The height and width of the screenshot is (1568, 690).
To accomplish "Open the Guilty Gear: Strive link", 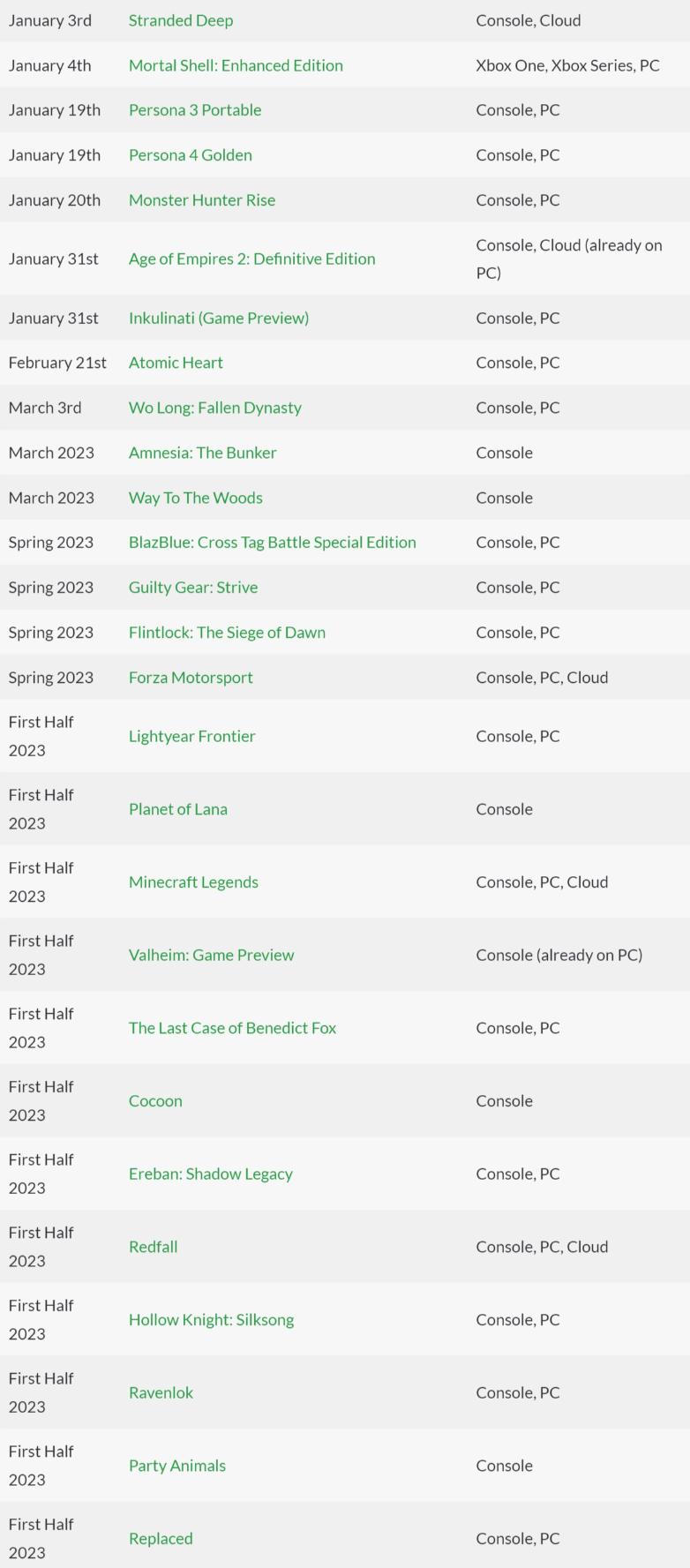I will pyautogui.click(x=193, y=588).
